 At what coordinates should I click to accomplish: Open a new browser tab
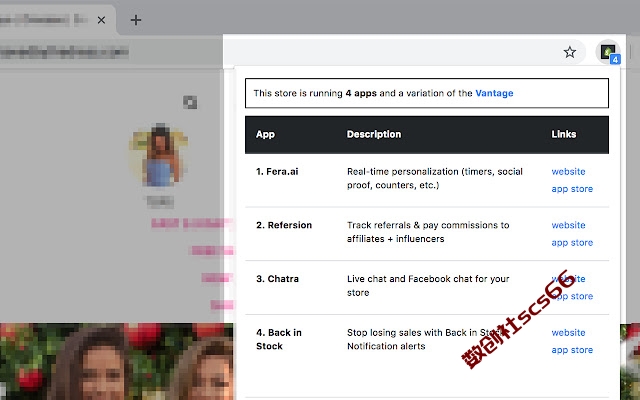point(136,20)
